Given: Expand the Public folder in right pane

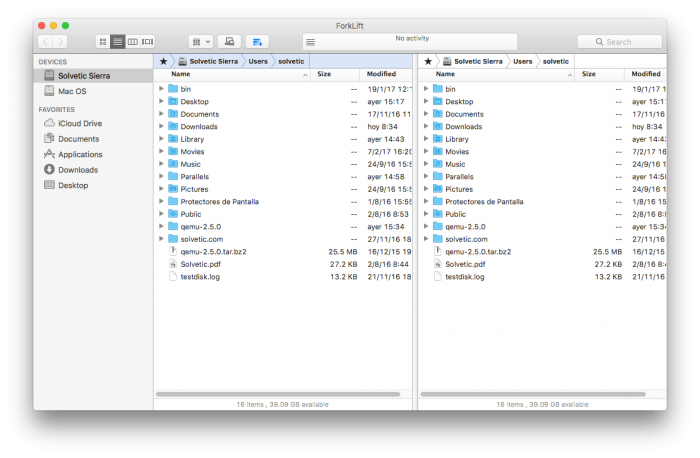Looking at the screenshot, I should (426, 214).
